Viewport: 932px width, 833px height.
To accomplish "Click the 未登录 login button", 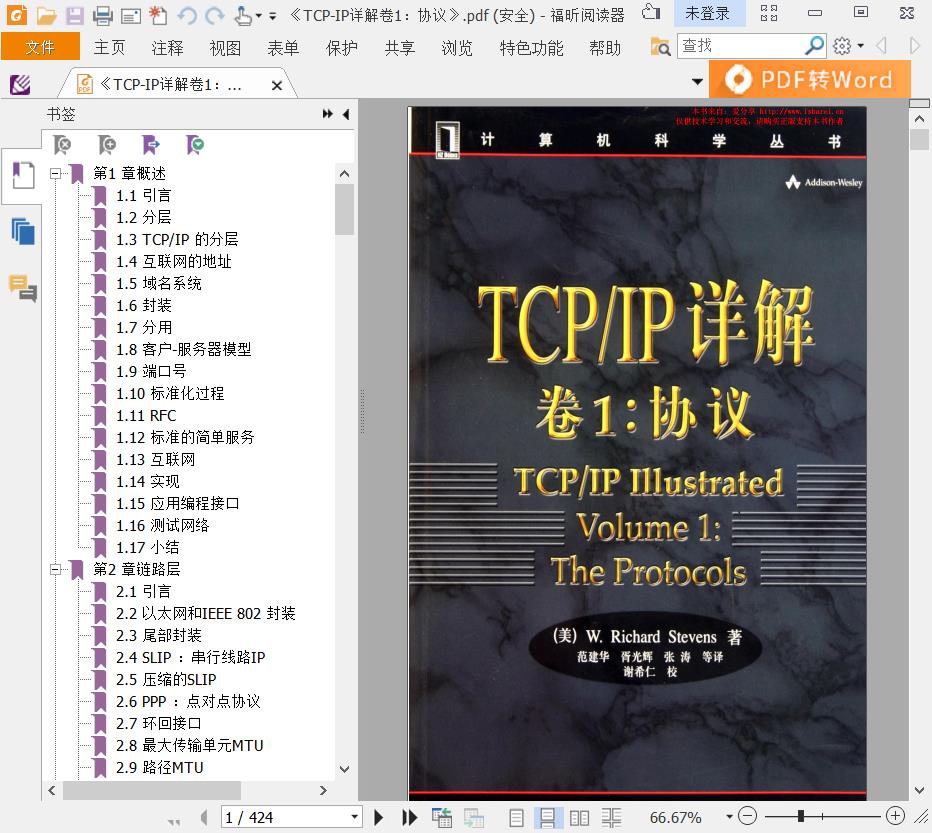I will (x=709, y=13).
